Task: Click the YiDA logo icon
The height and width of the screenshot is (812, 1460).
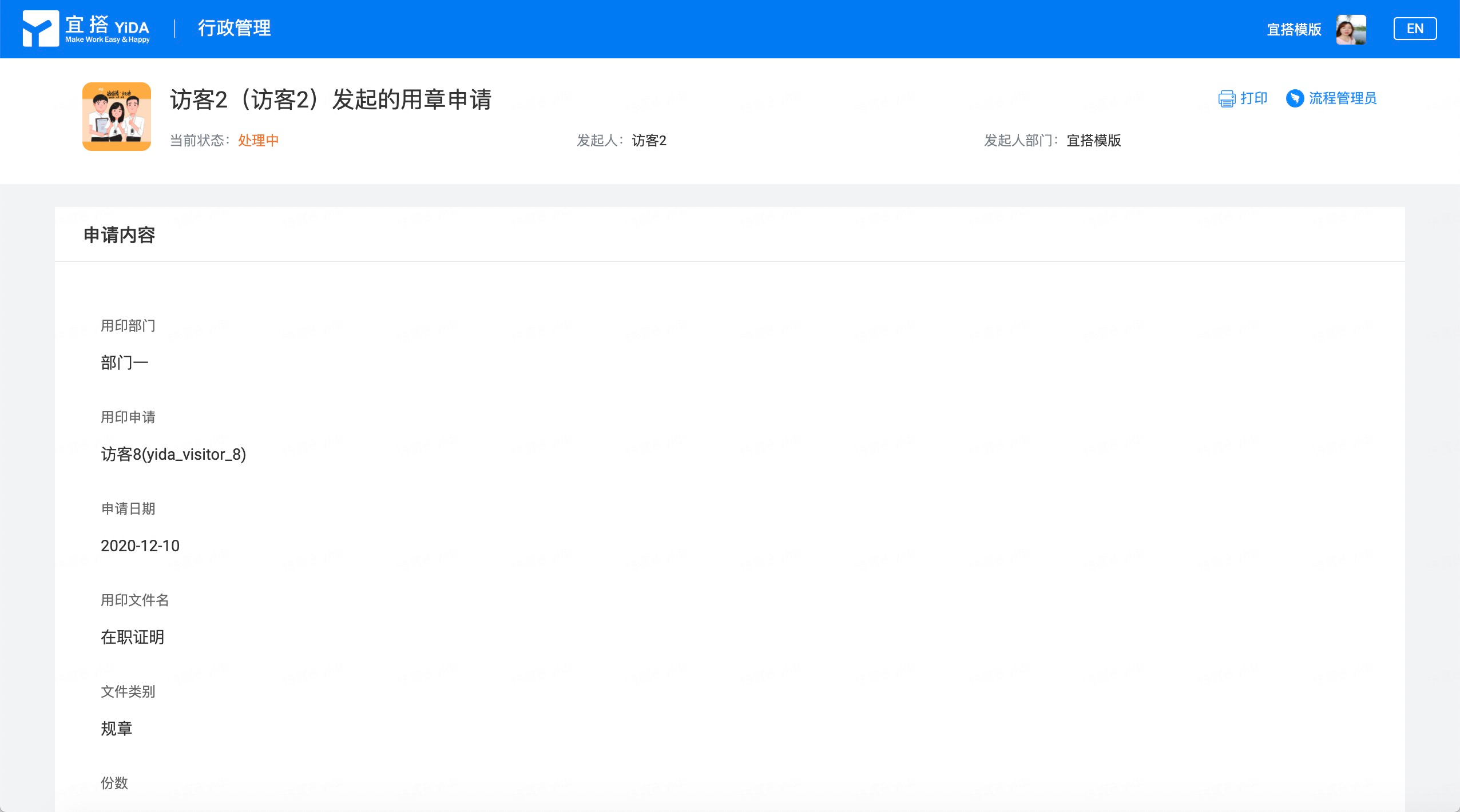Action: (x=40, y=29)
